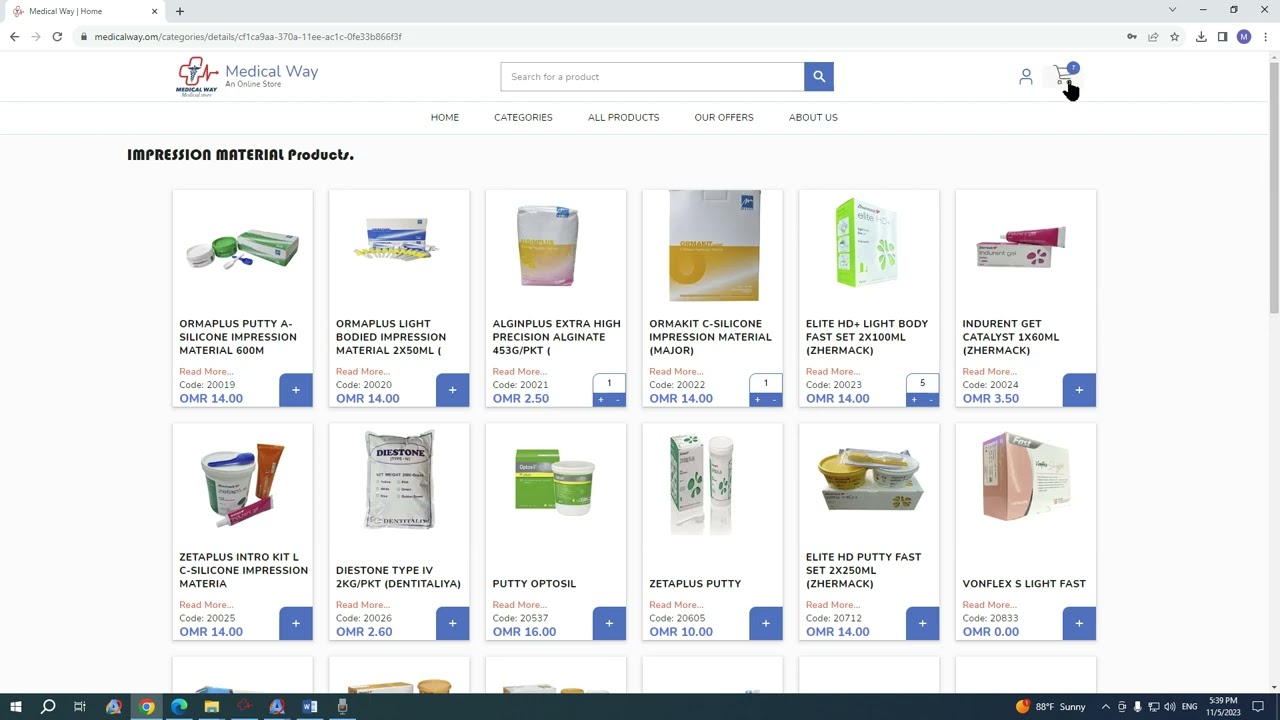Click the Alginplus quantity field
Viewport: 1280px width, 720px height.
pyautogui.click(x=609, y=383)
